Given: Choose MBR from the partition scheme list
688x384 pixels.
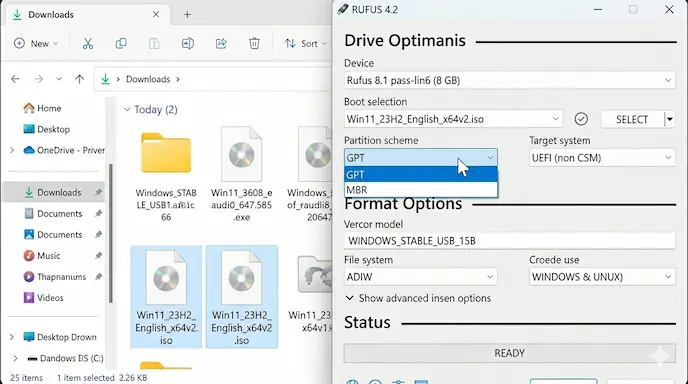Looking at the screenshot, I should click(x=421, y=190).
